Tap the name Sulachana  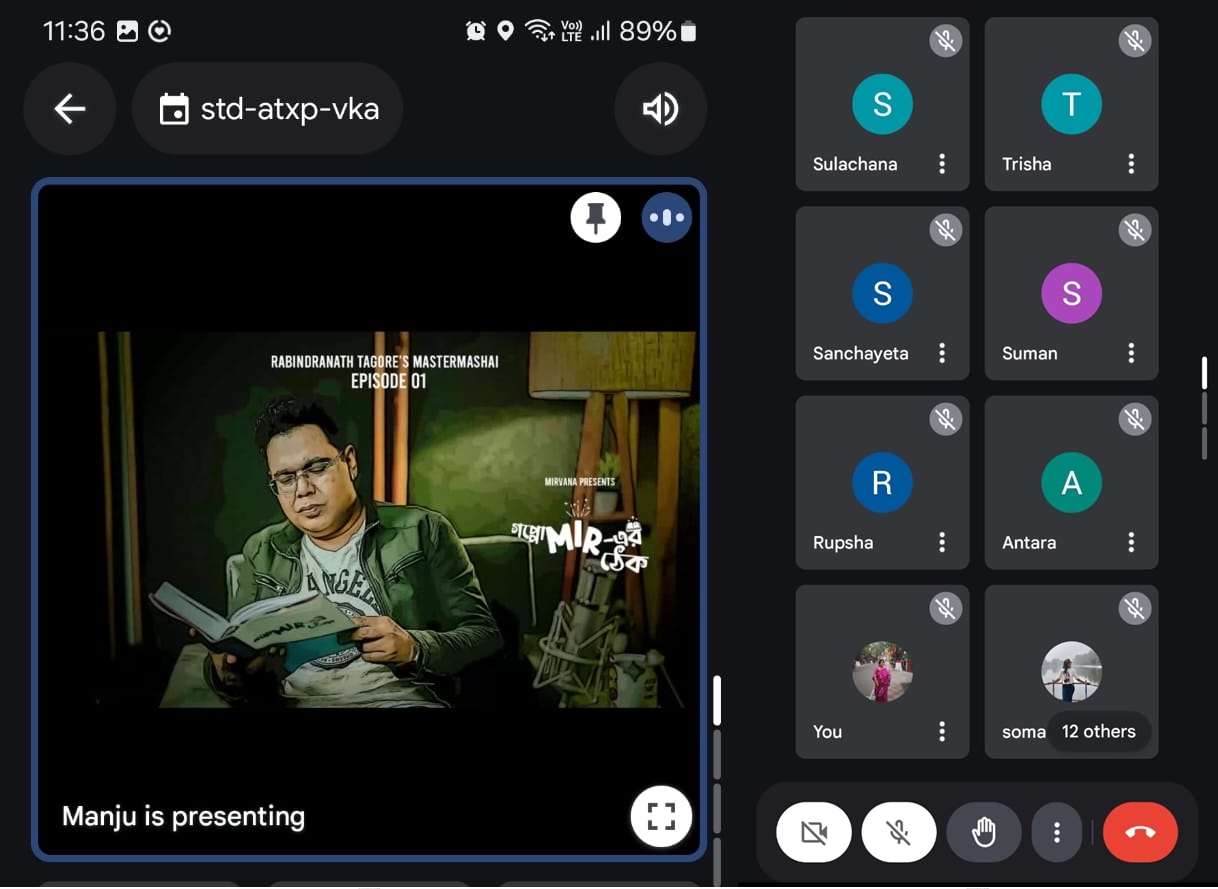click(x=855, y=164)
